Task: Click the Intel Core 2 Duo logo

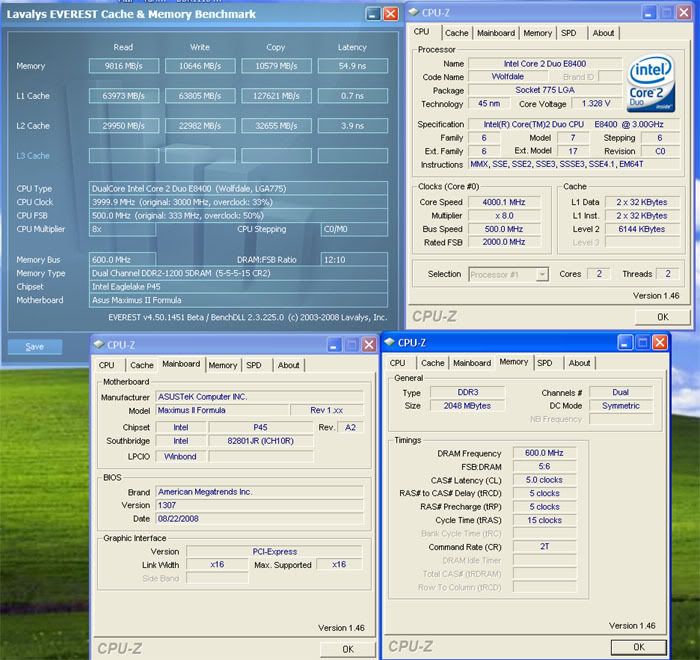Action: [651, 84]
